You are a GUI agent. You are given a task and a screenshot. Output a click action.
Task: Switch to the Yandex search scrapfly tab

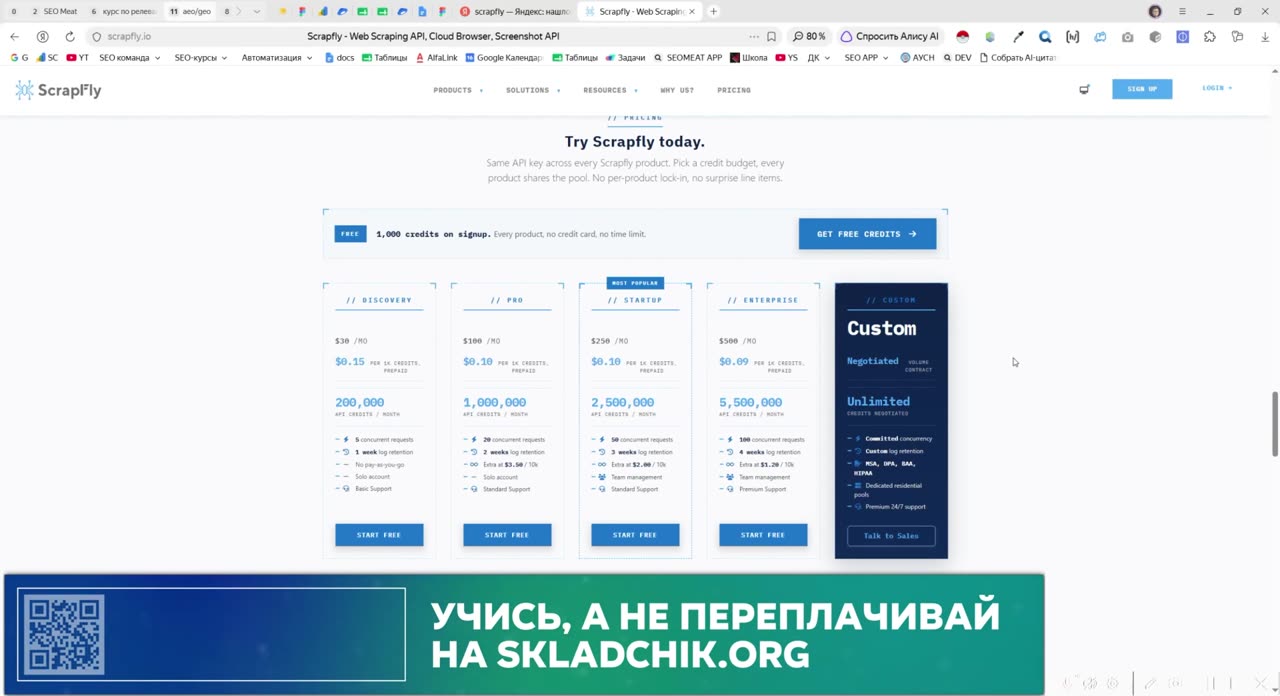tap(516, 11)
